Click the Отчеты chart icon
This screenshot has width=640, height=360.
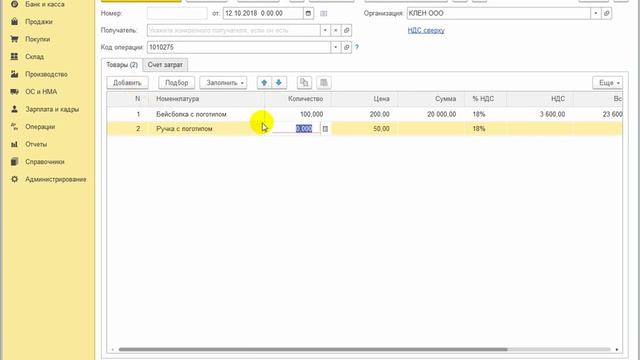coord(14,144)
